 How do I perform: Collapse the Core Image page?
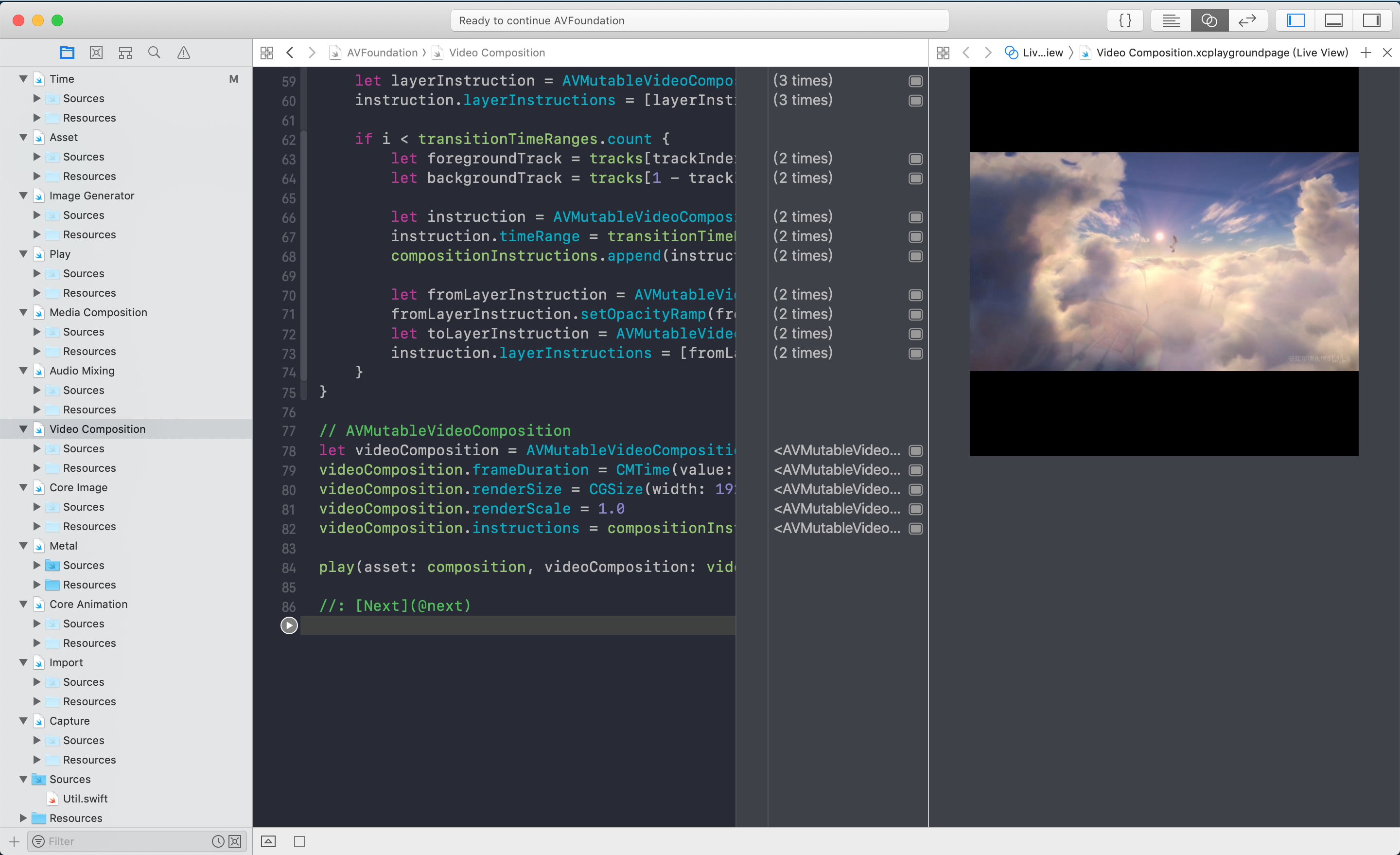(x=23, y=487)
